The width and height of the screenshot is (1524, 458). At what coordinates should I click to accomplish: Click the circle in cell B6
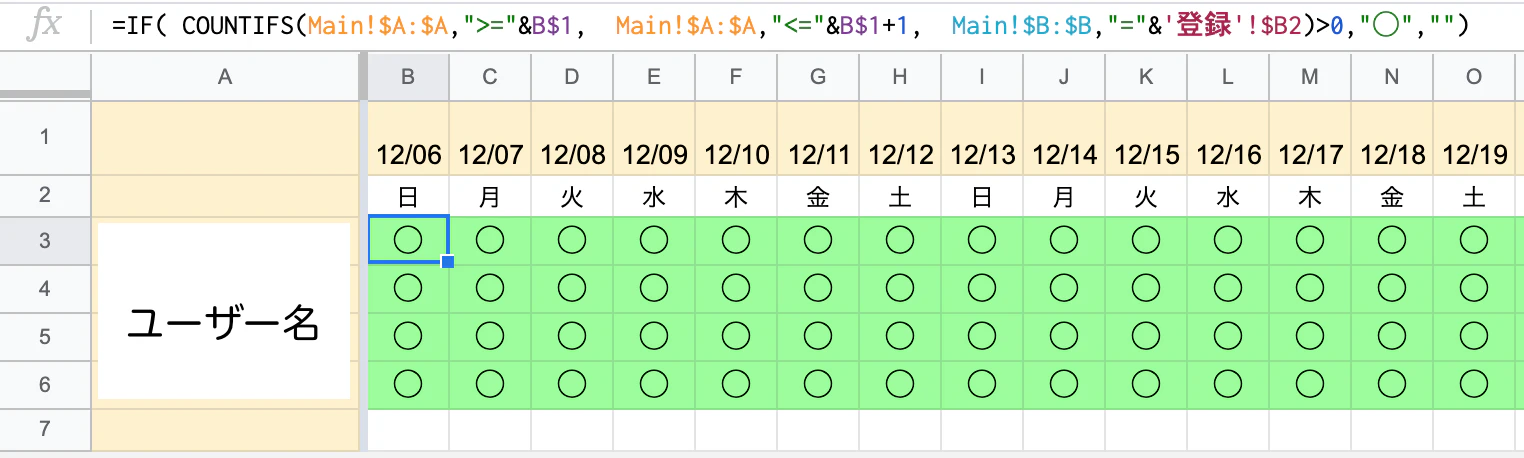click(408, 384)
